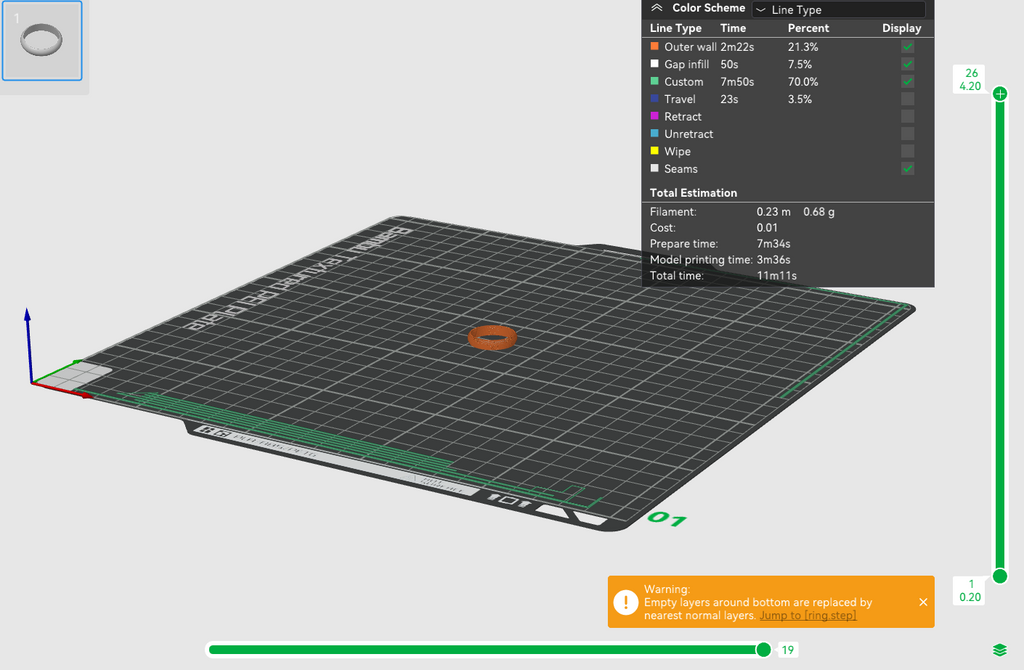This screenshot has height=670, width=1024.
Task: Click the horizontal move slider handle
Action: [763, 650]
